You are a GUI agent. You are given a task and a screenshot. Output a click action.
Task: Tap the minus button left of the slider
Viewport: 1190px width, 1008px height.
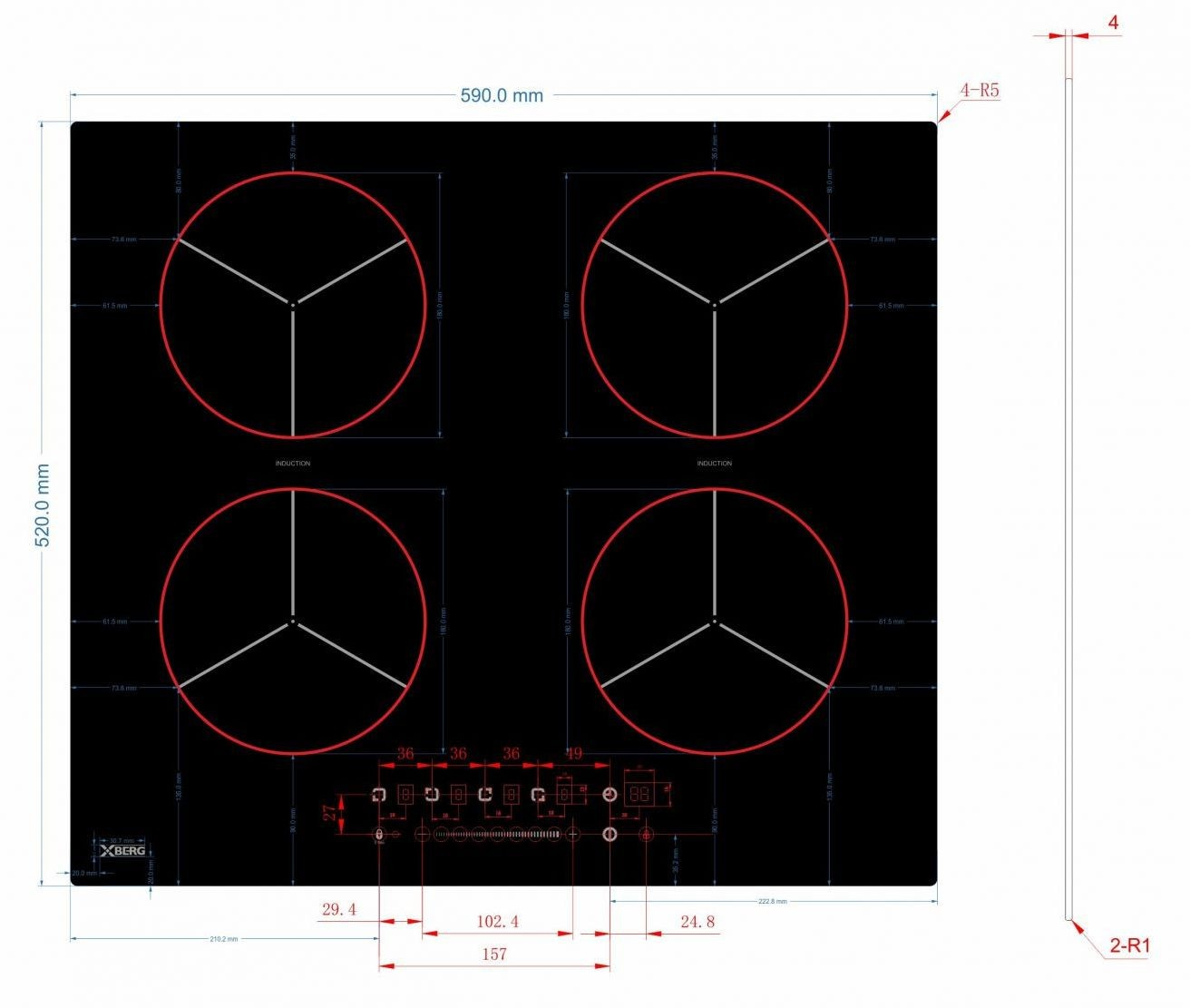pos(422,834)
